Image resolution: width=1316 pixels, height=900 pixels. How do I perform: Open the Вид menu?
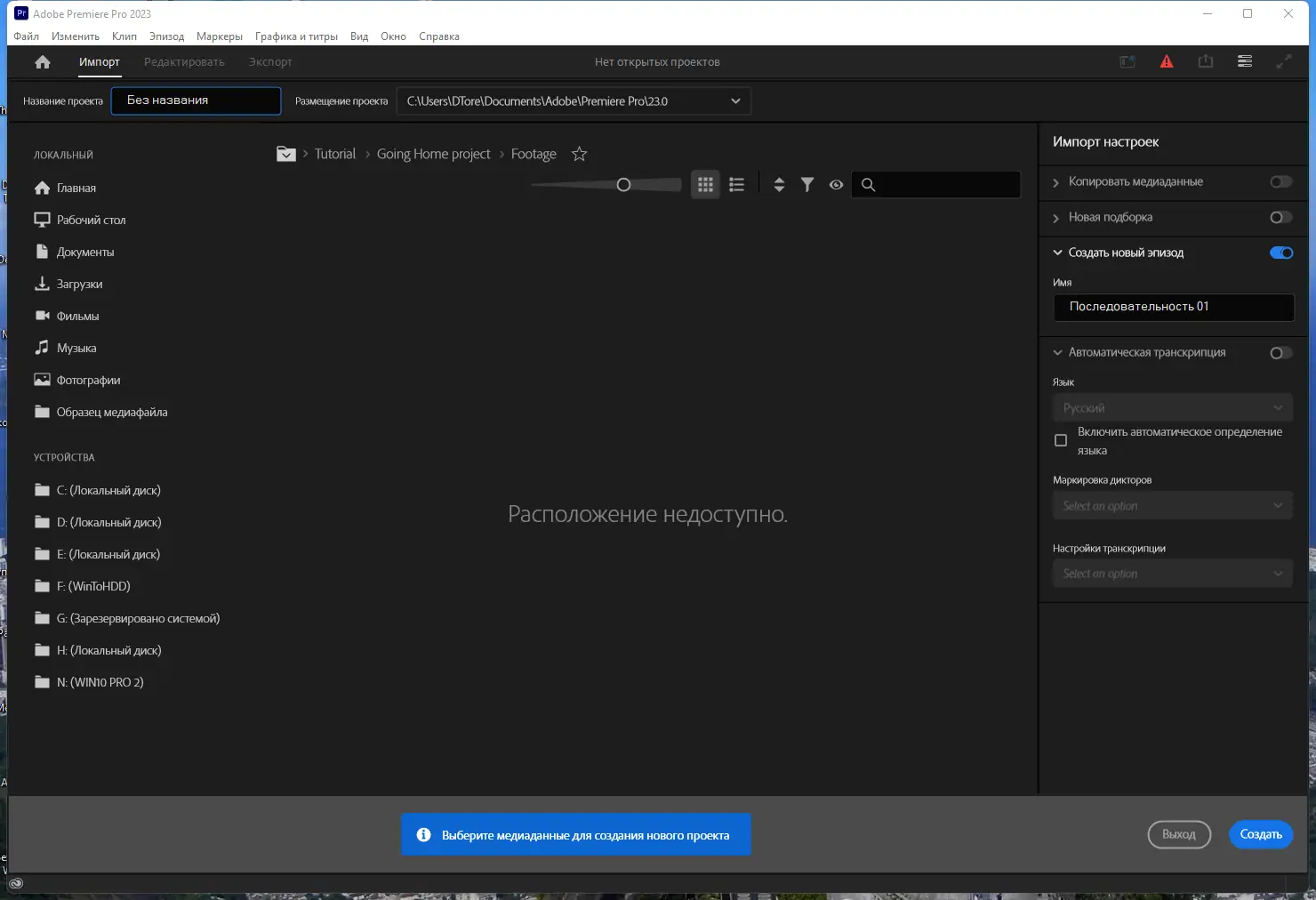point(359,36)
